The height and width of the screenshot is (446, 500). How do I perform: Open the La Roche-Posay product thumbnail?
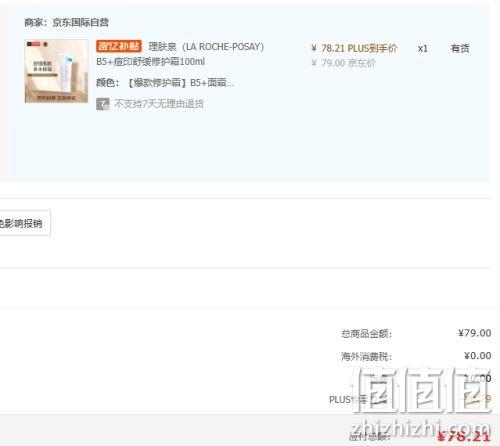coord(56,71)
